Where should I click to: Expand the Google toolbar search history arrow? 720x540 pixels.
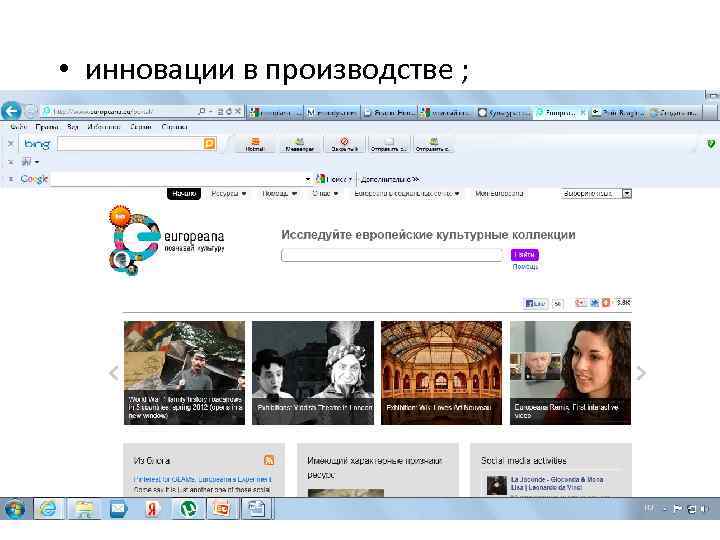point(308,180)
